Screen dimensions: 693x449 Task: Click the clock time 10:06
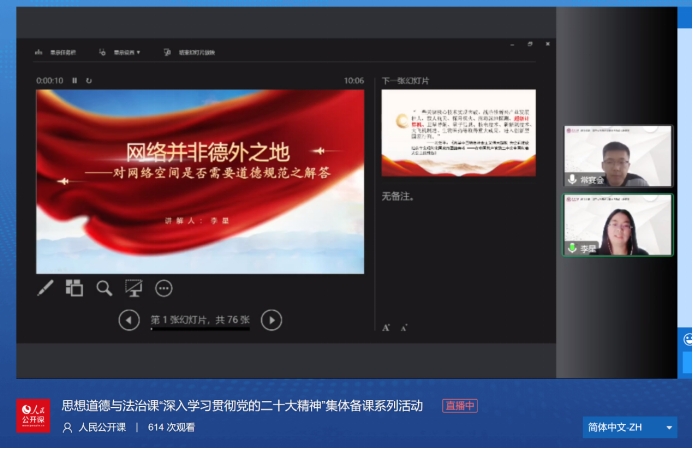point(354,80)
